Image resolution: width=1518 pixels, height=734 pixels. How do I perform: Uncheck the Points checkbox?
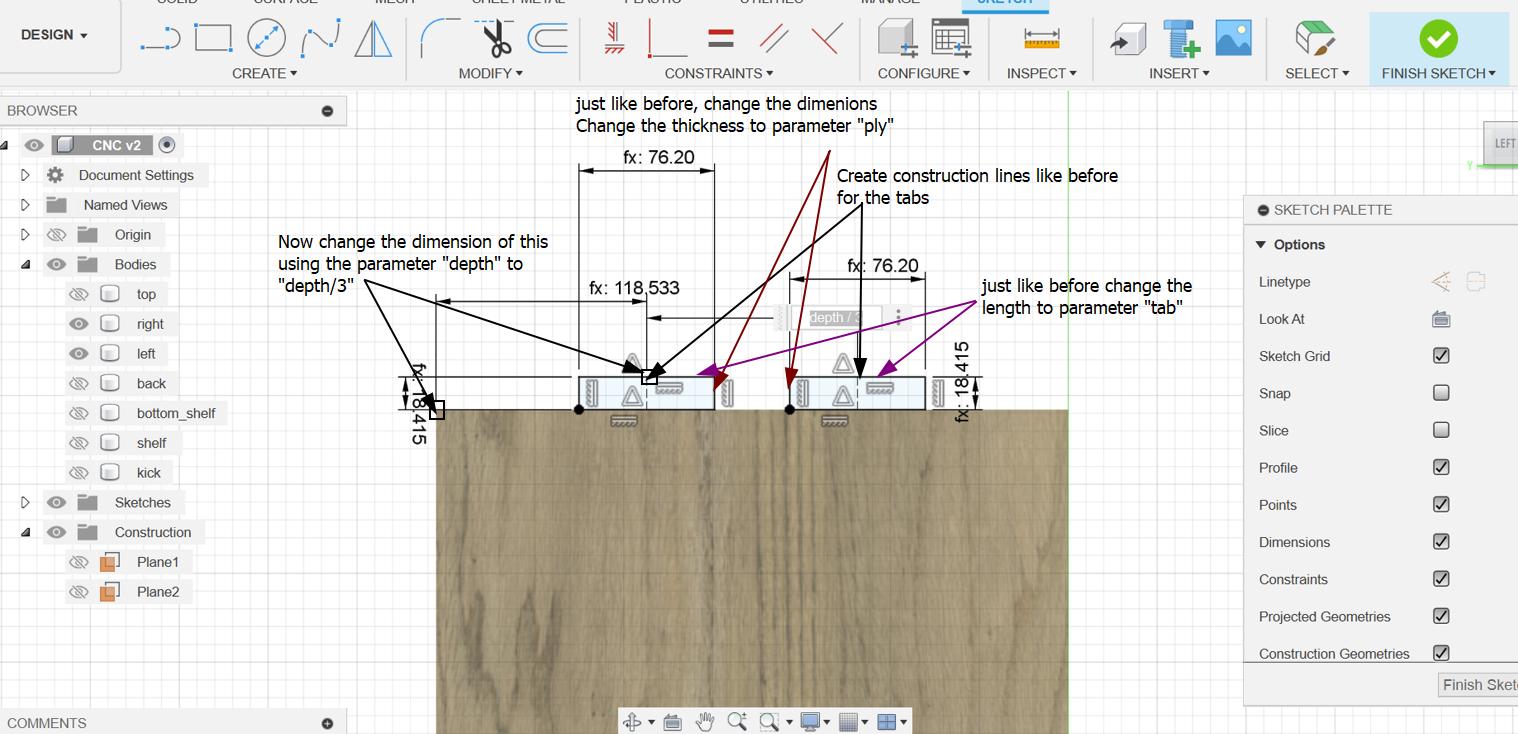coord(1441,505)
